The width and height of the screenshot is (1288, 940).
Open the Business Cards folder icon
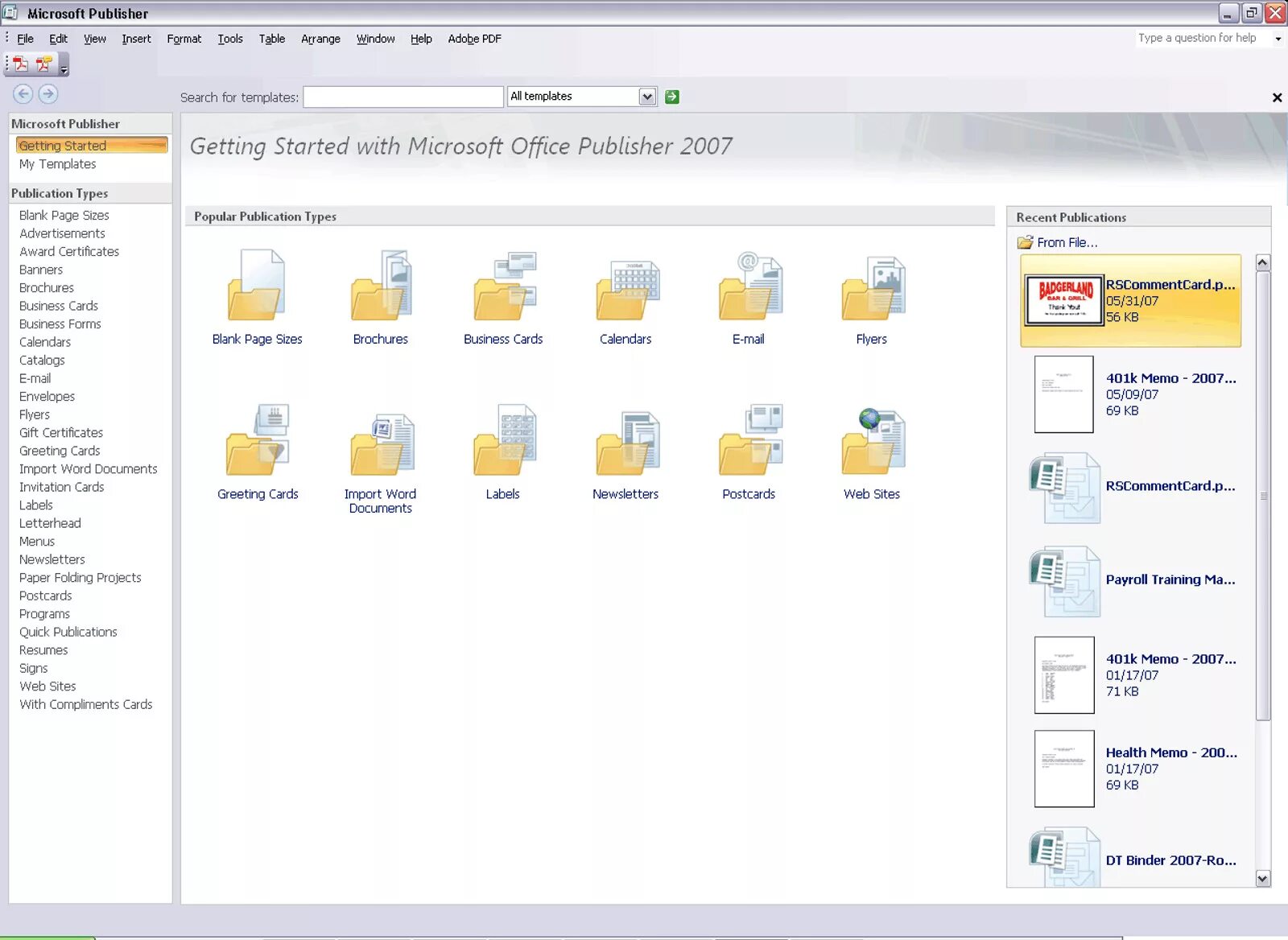coord(504,285)
